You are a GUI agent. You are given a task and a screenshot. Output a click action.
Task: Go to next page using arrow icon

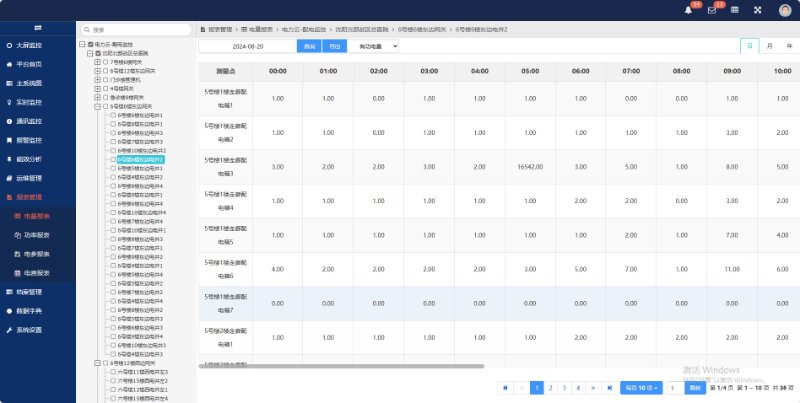pyautogui.click(x=594, y=387)
